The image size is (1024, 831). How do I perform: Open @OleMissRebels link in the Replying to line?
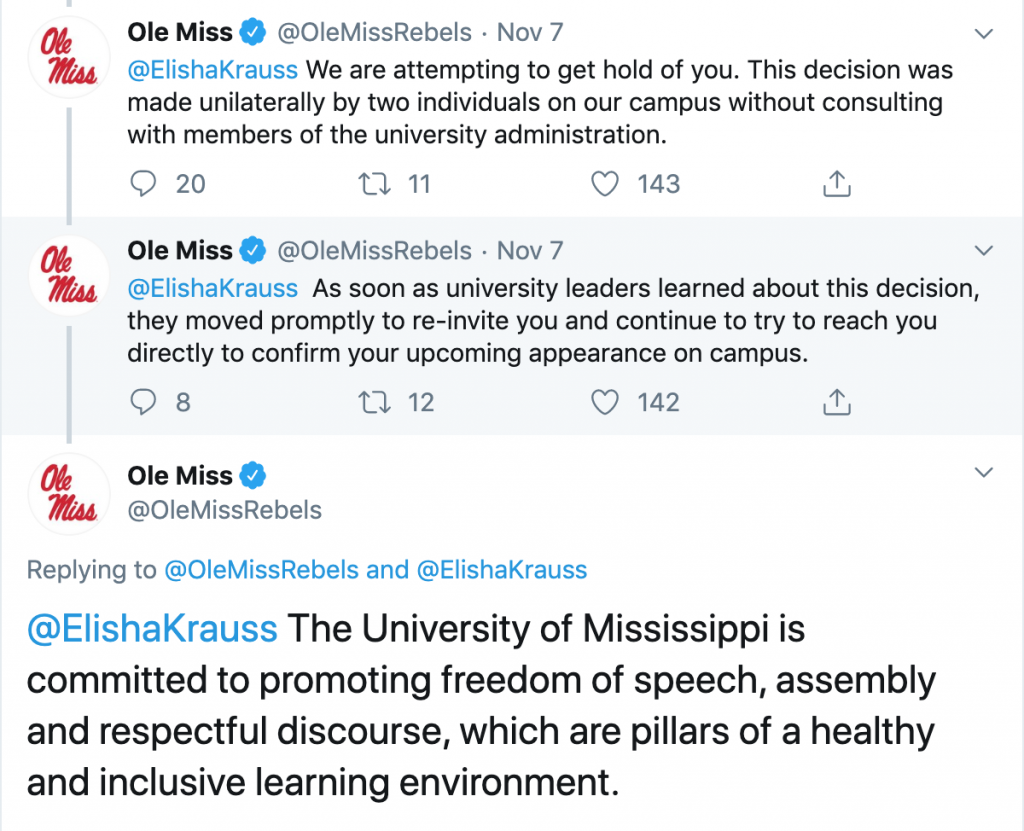[x=261, y=571]
